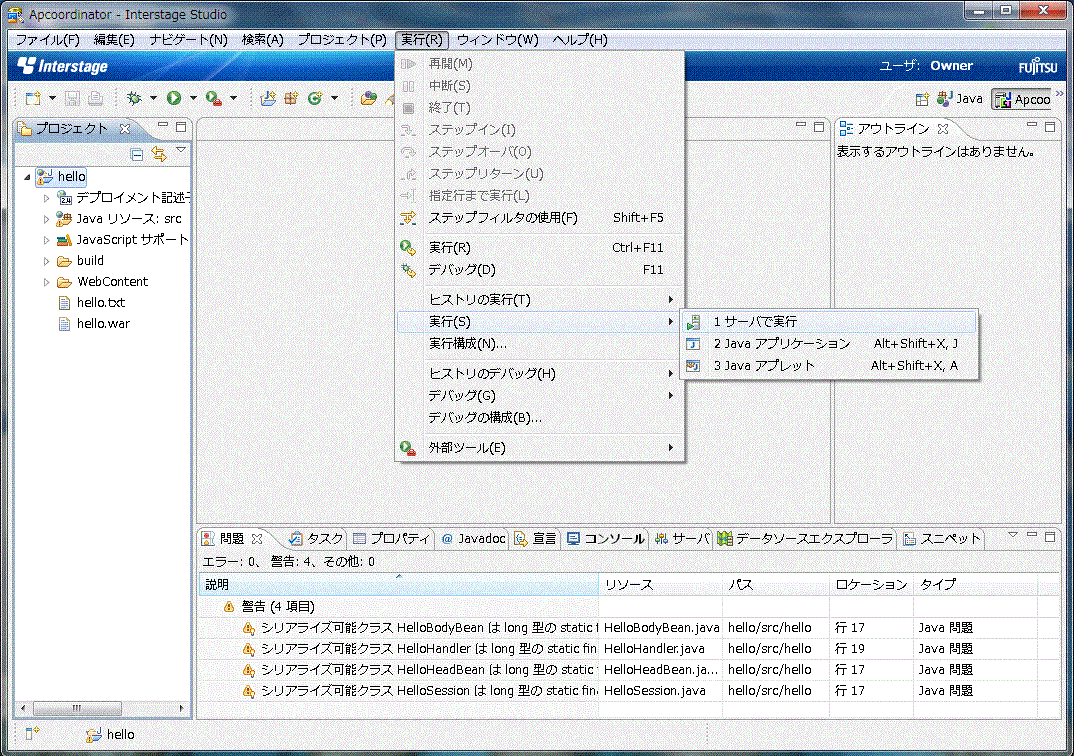The width and height of the screenshot is (1074, 756).
Task: Switch to the スニペット tab
Action: click(942, 539)
